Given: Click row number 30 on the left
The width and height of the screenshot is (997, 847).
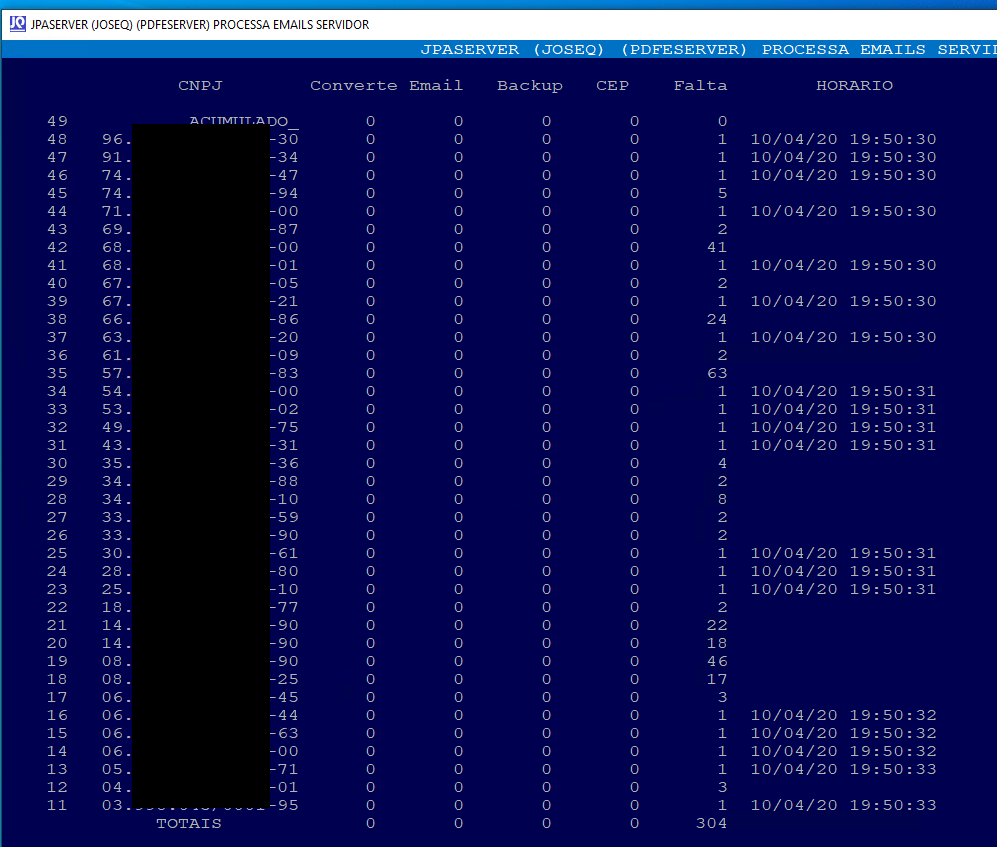Looking at the screenshot, I should tap(57, 464).
